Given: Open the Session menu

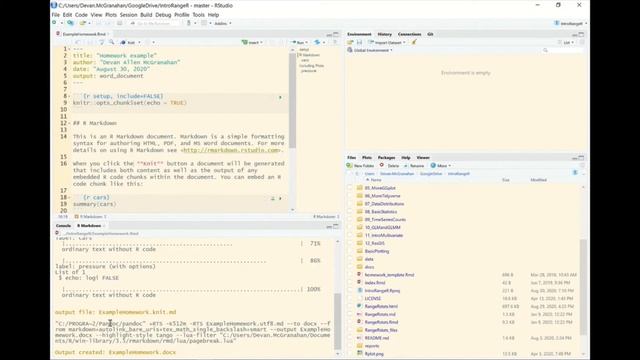Looking at the screenshot, I should [x=128, y=15].
